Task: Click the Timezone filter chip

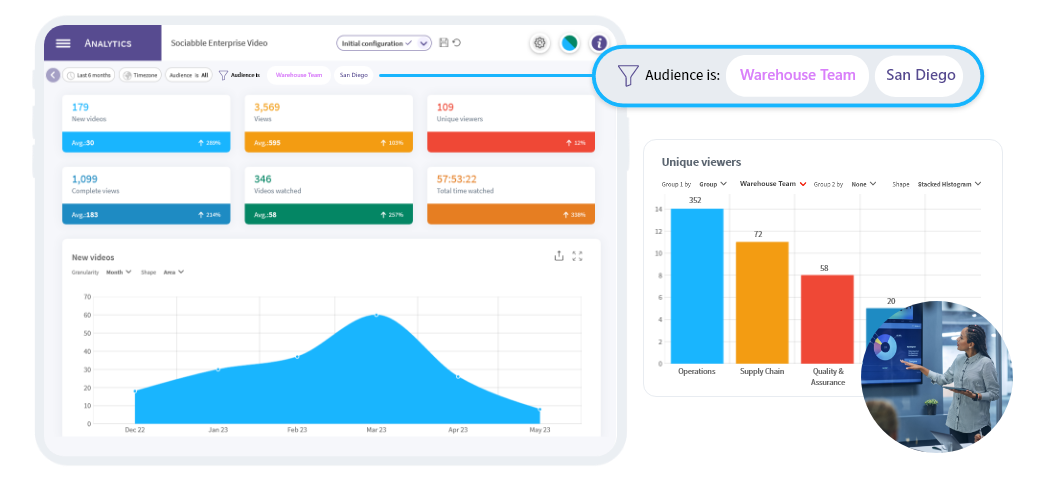Action: coord(140,76)
